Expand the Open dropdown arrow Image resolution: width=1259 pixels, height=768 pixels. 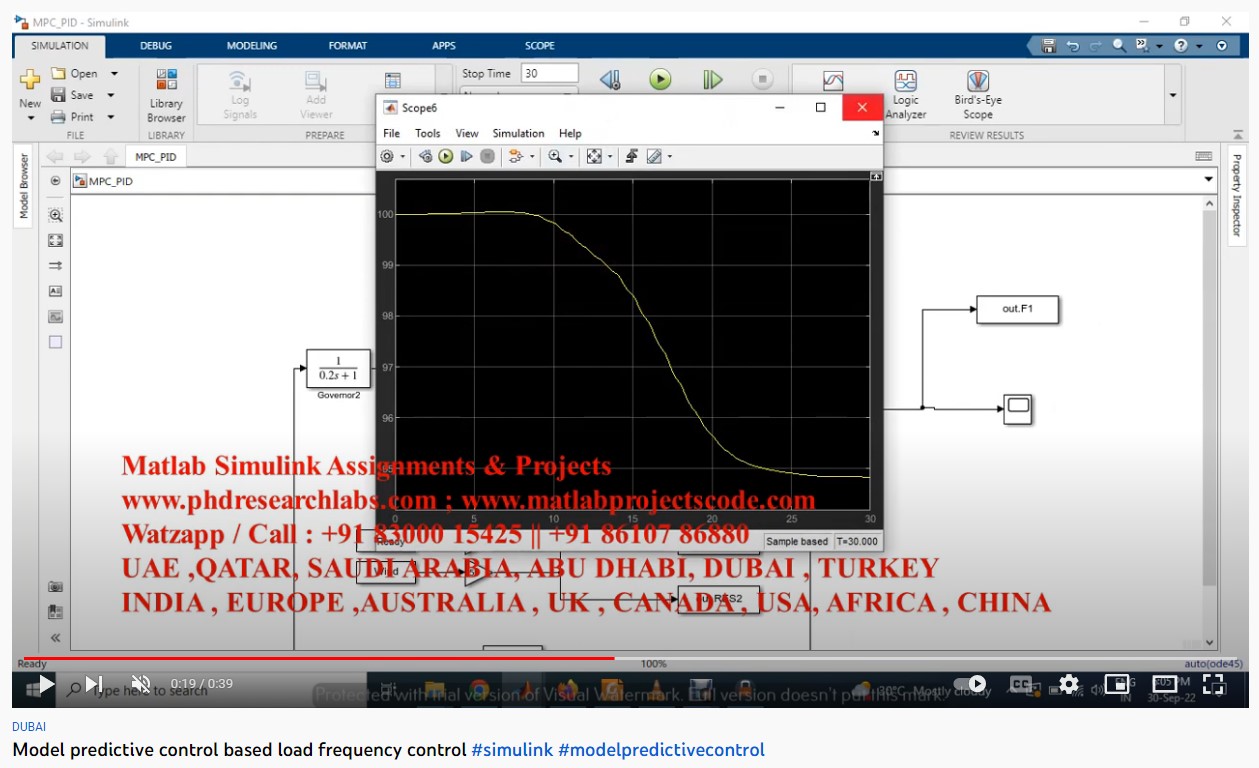click(x=114, y=73)
